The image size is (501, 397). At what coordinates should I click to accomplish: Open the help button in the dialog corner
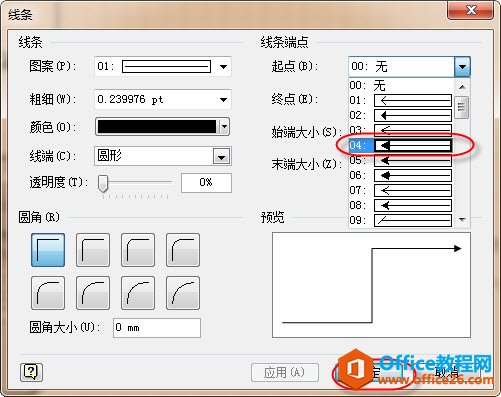point(31,372)
